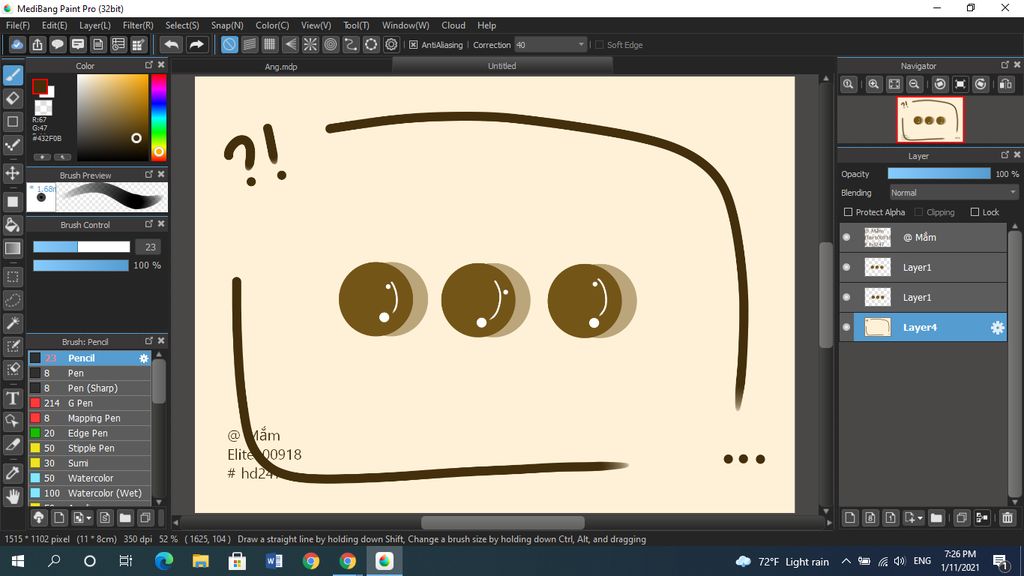Open Microsoft Word from the taskbar
This screenshot has width=1024, height=576.
[274, 561]
